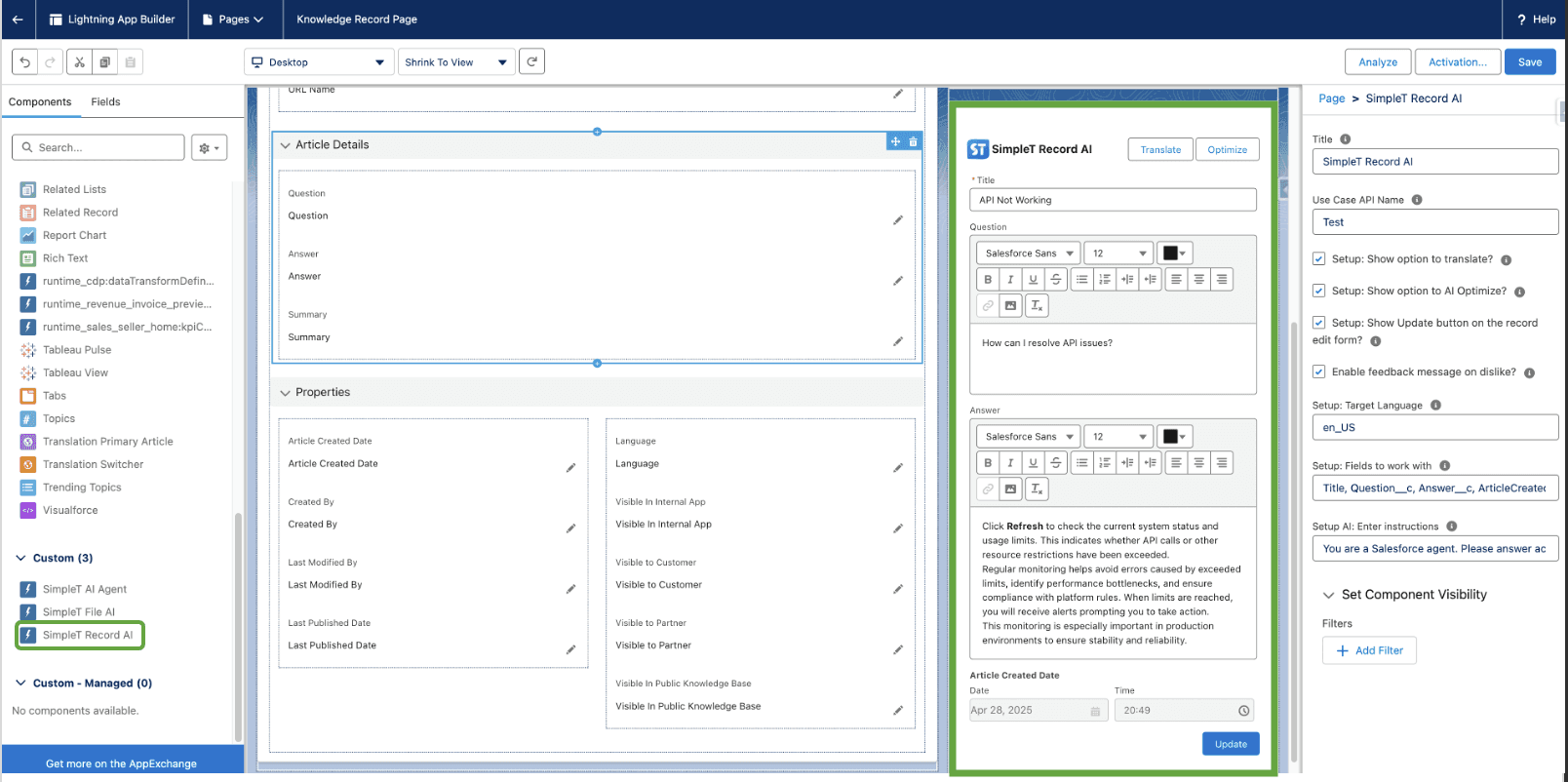Viewport: 1568px width, 782px height.
Task: Open the Question editor text color swatch
Action: pos(1175,254)
